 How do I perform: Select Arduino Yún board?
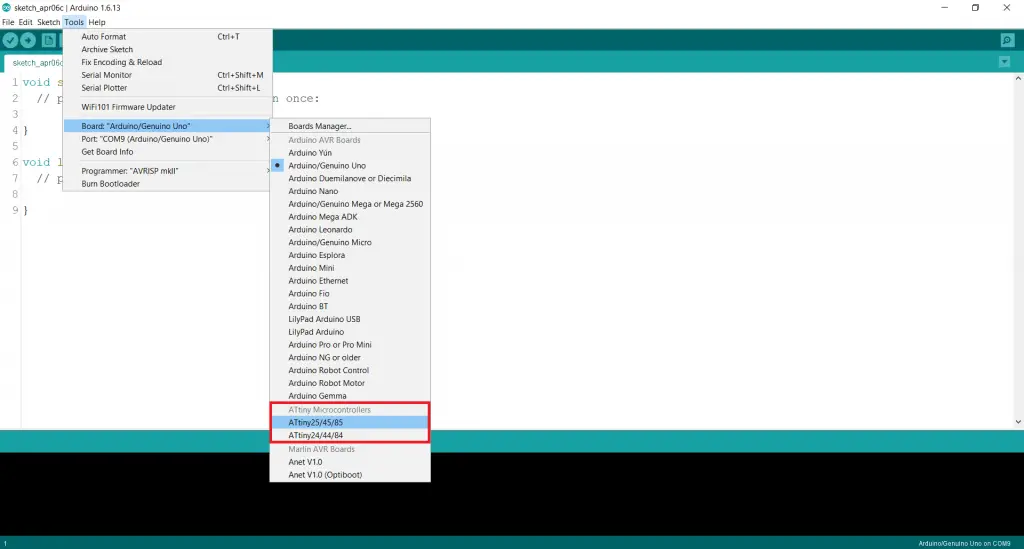coord(350,153)
